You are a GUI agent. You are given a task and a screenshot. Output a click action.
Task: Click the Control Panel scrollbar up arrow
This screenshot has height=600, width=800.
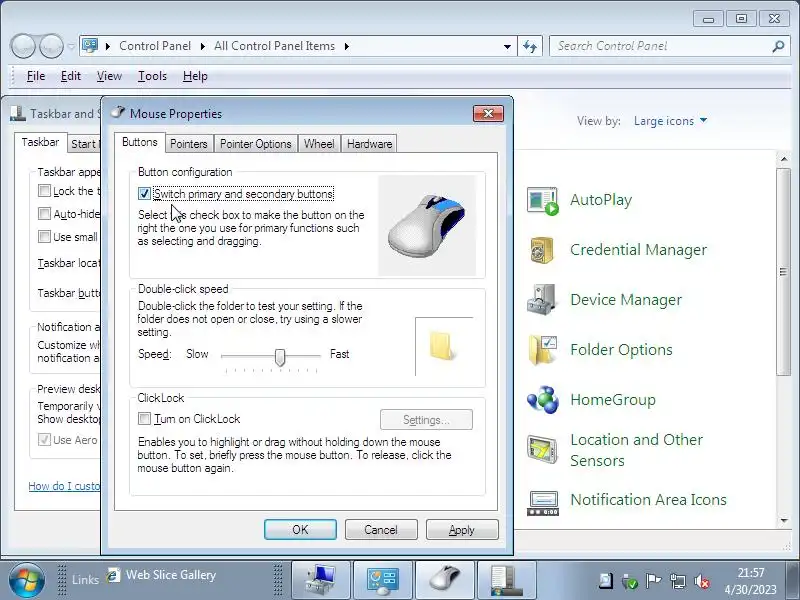(x=784, y=160)
